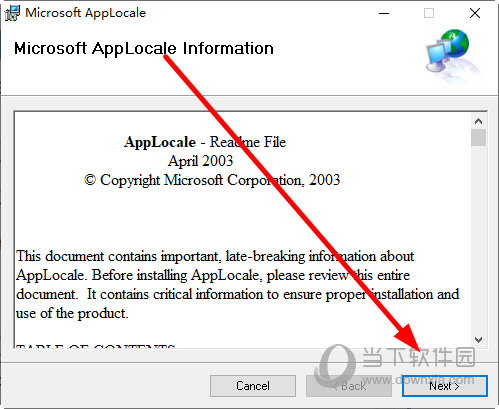Close the Microsoft AppLocale installer window
The height and width of the screenshot is (409, 499).
pos(475,13)
